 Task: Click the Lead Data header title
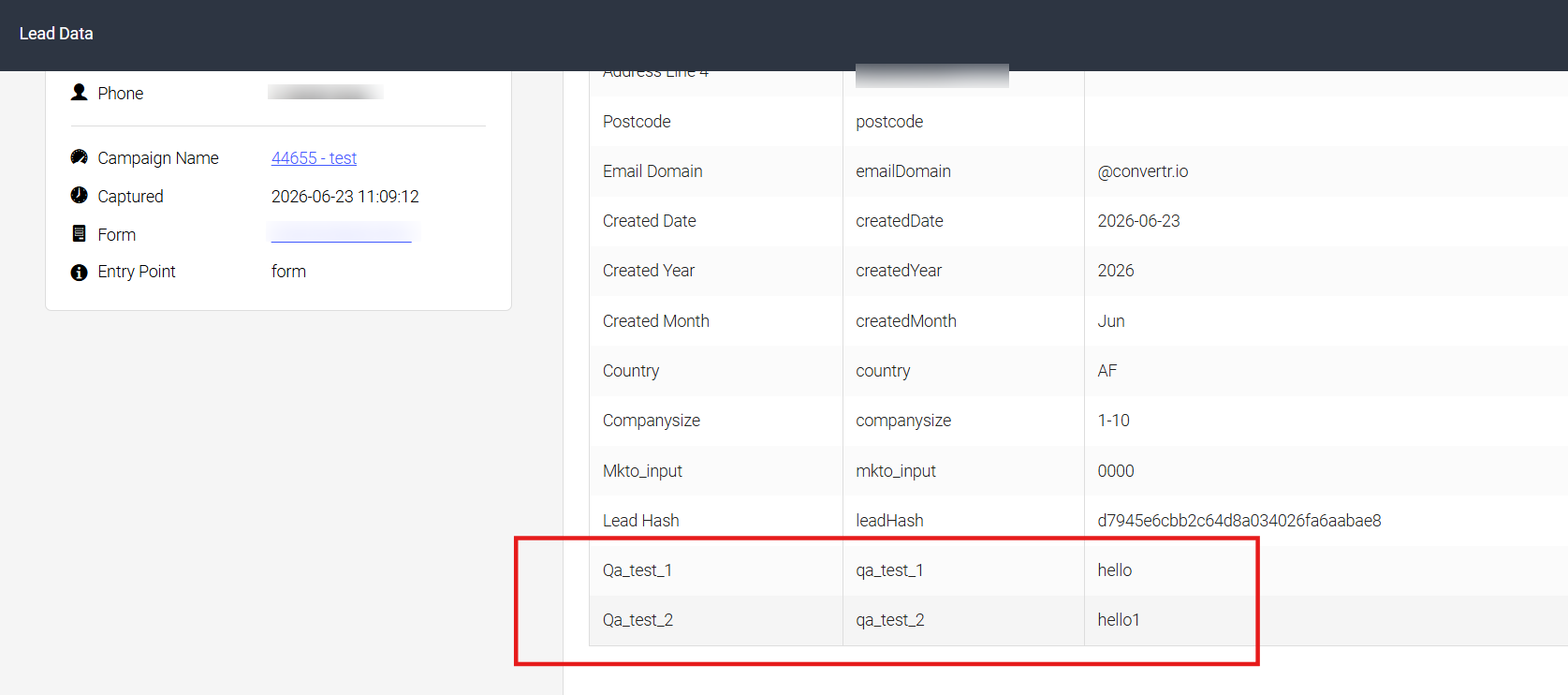tap(56, 34)
